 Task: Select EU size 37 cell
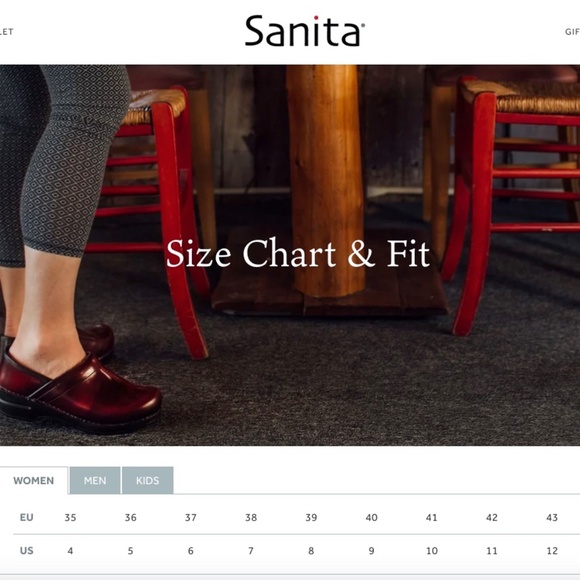coord(191,517)
